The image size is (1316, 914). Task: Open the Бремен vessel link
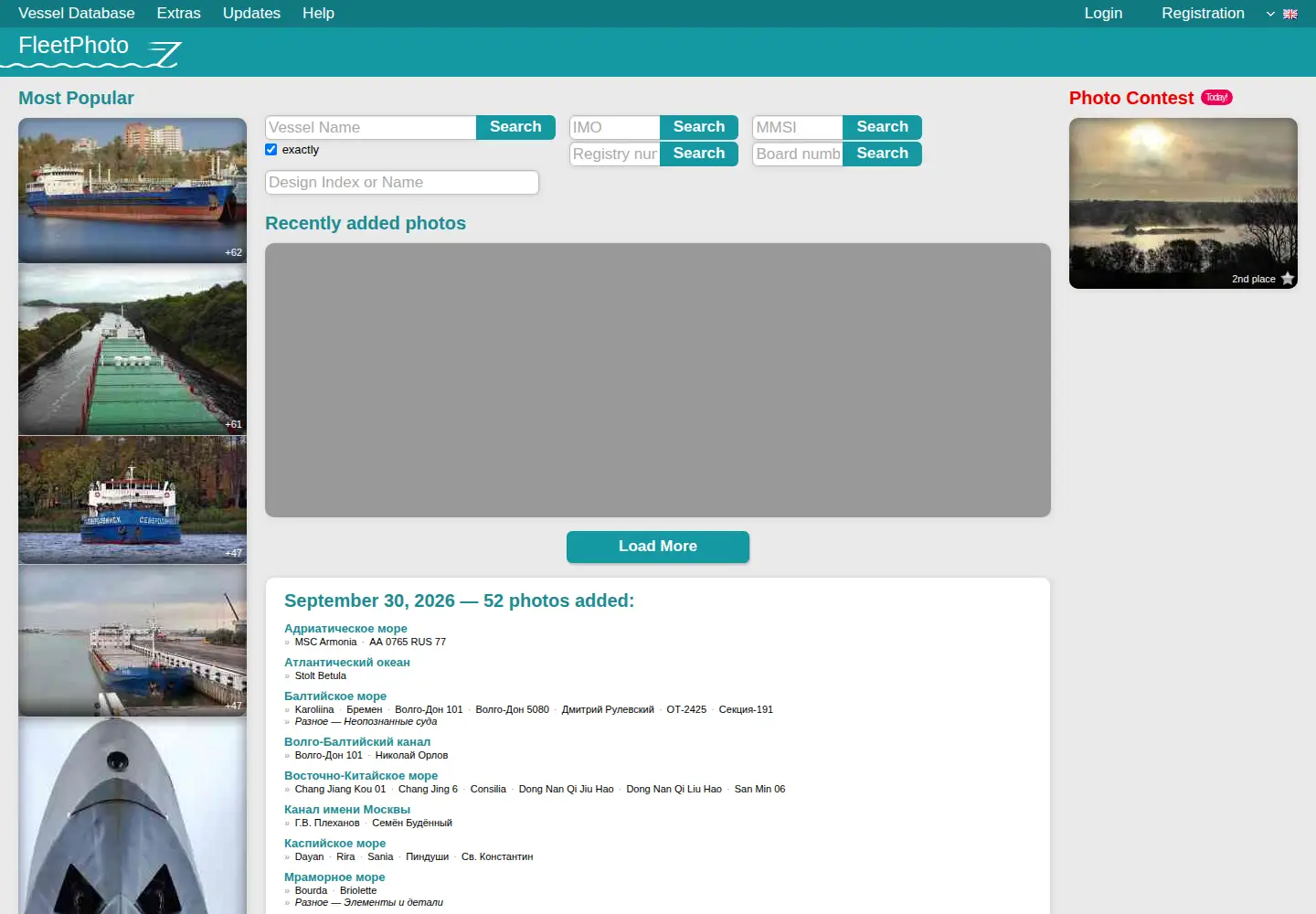[x=365, y=709]
